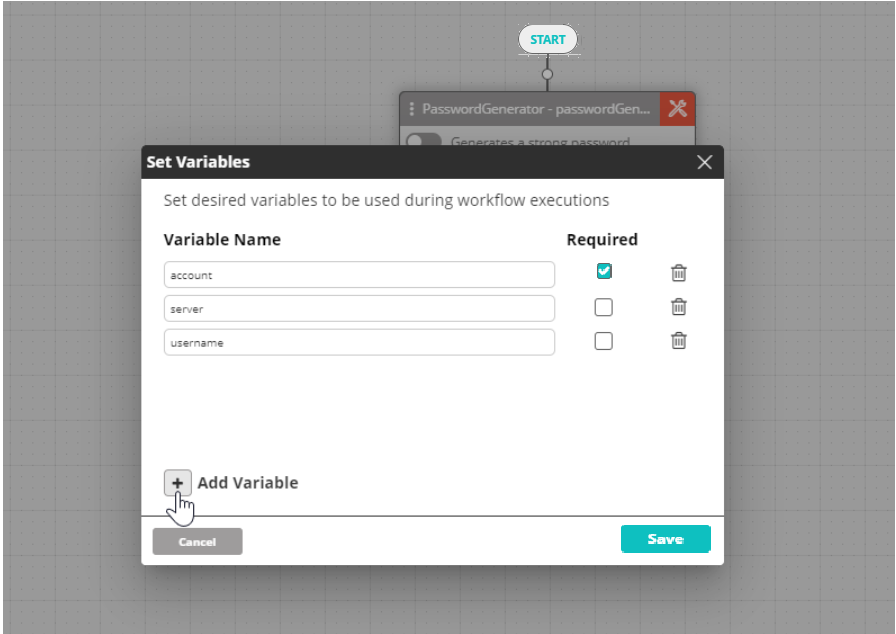Click the account variable name field
Viewport: 896px width, 634px height.
pyautogui.click(x=359, y=275)
